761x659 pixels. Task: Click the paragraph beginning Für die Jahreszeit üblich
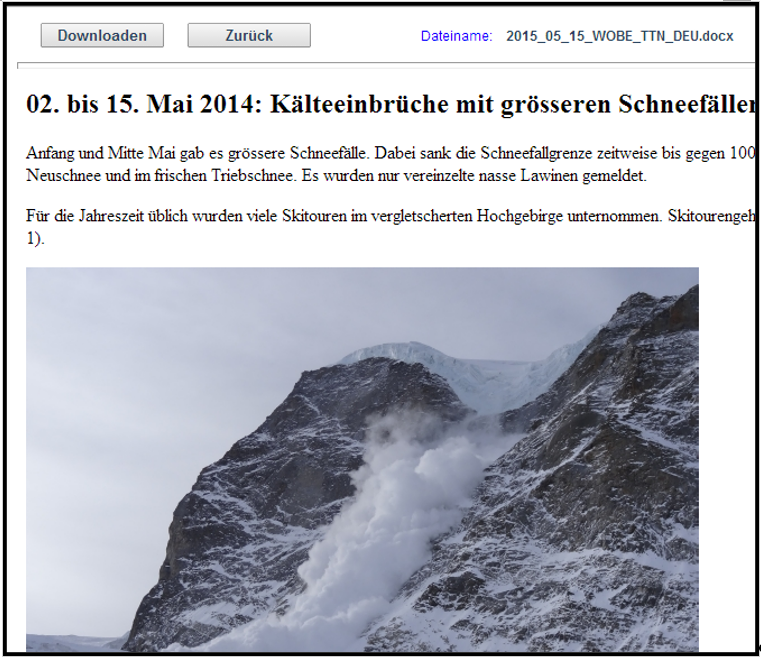(200, 217)
